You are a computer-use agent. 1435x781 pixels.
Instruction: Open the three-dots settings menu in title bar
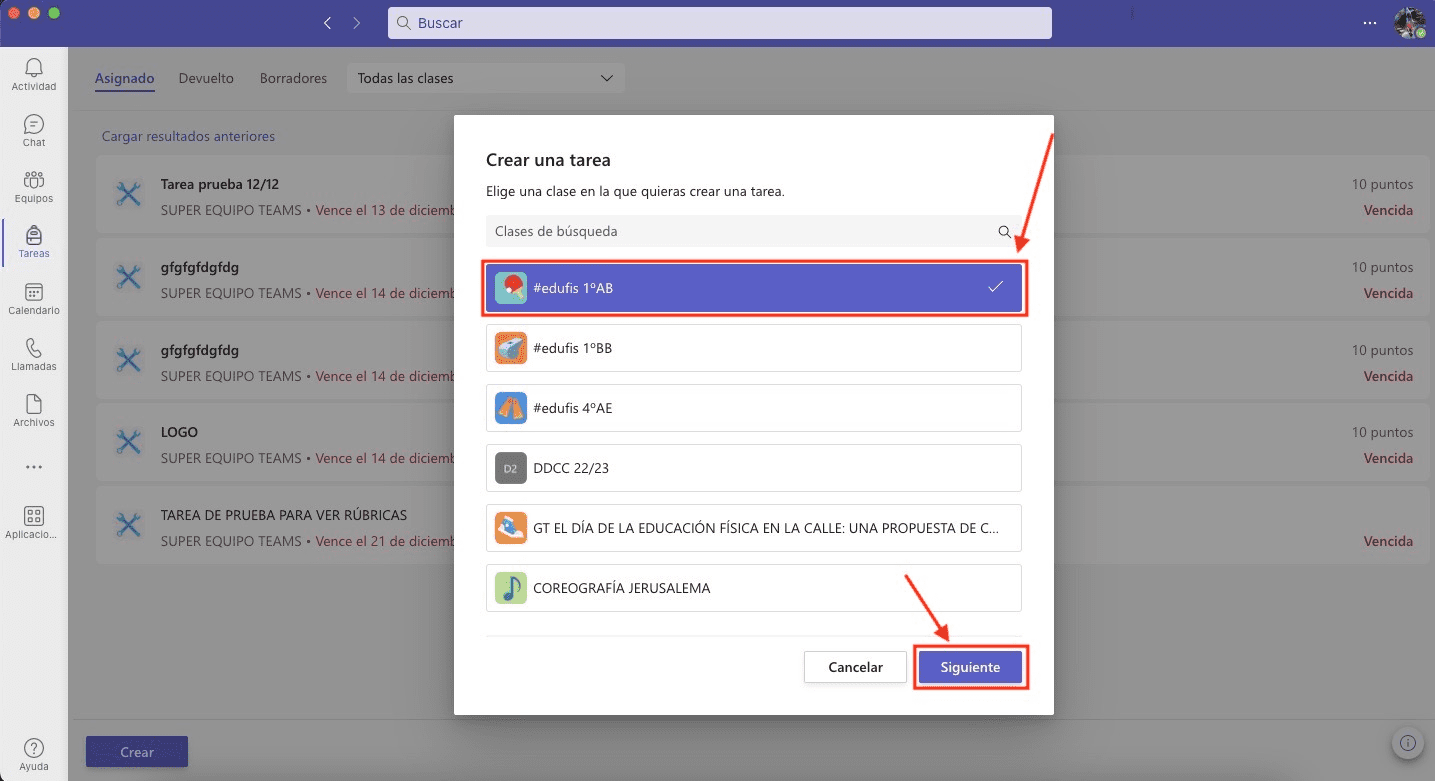[x=1370, y=23]
